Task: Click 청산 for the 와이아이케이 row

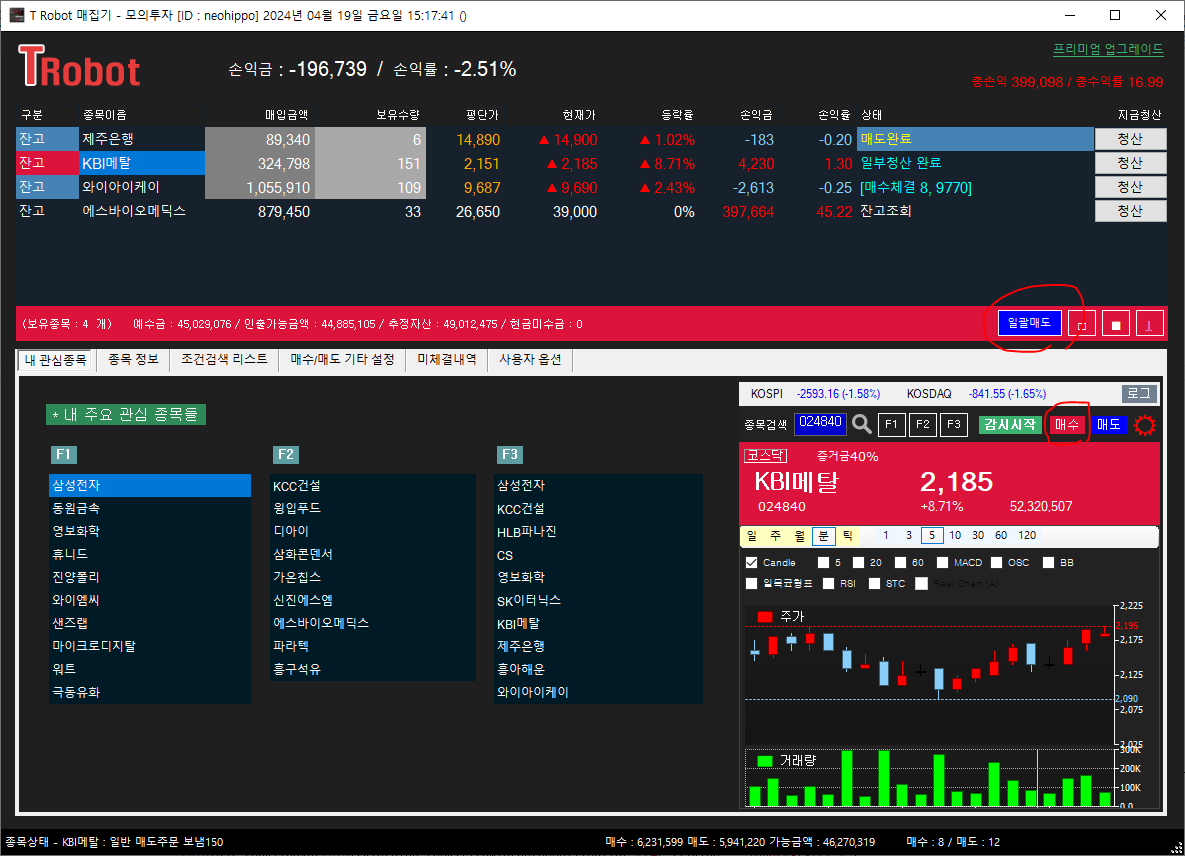Action: click(1130, 187)
